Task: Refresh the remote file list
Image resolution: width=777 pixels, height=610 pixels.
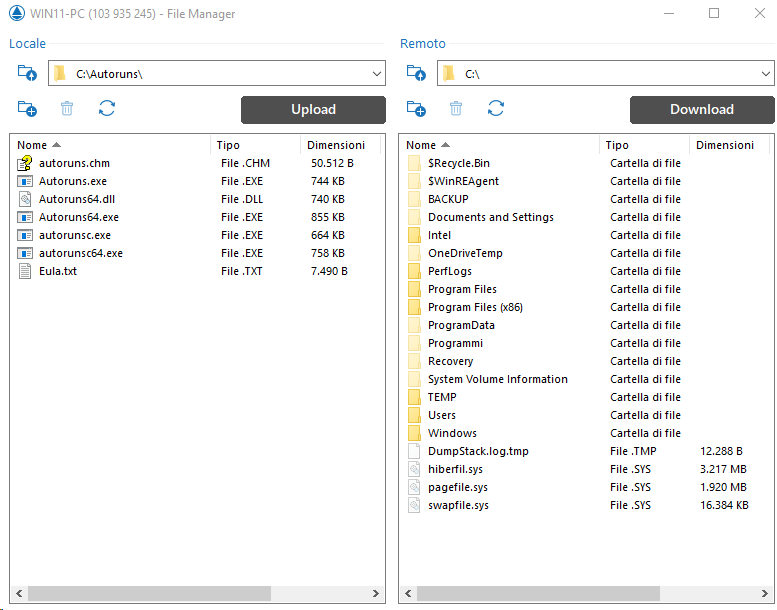Action: [496, 109]
